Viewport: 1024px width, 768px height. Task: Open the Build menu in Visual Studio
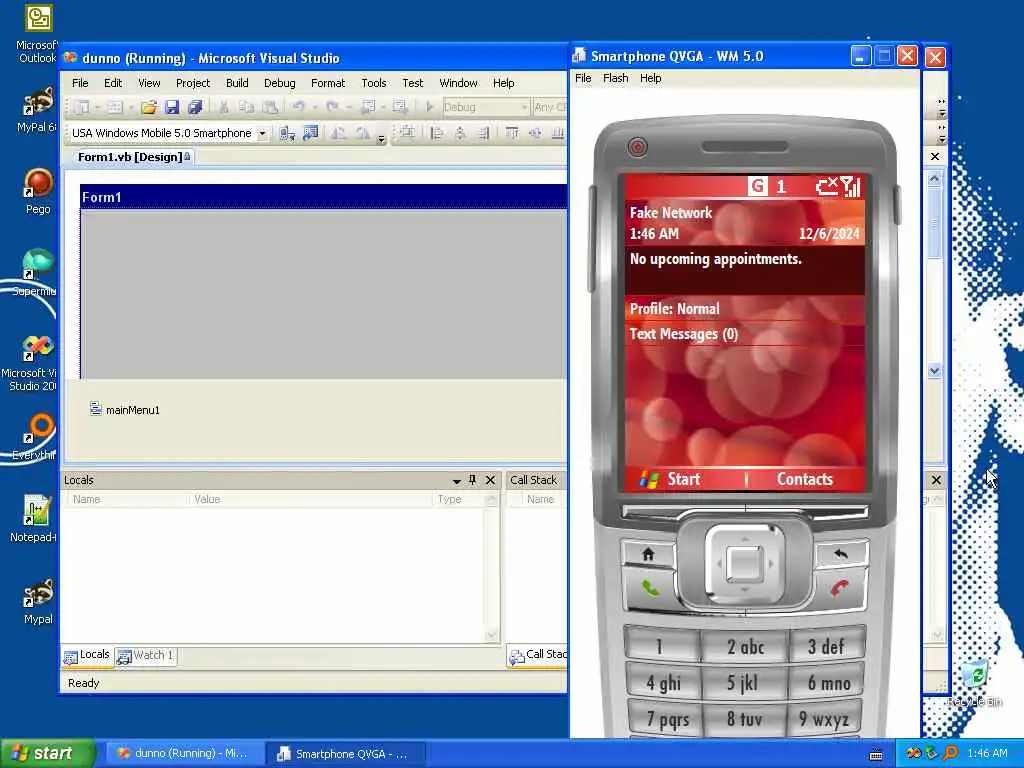(237, 83)
